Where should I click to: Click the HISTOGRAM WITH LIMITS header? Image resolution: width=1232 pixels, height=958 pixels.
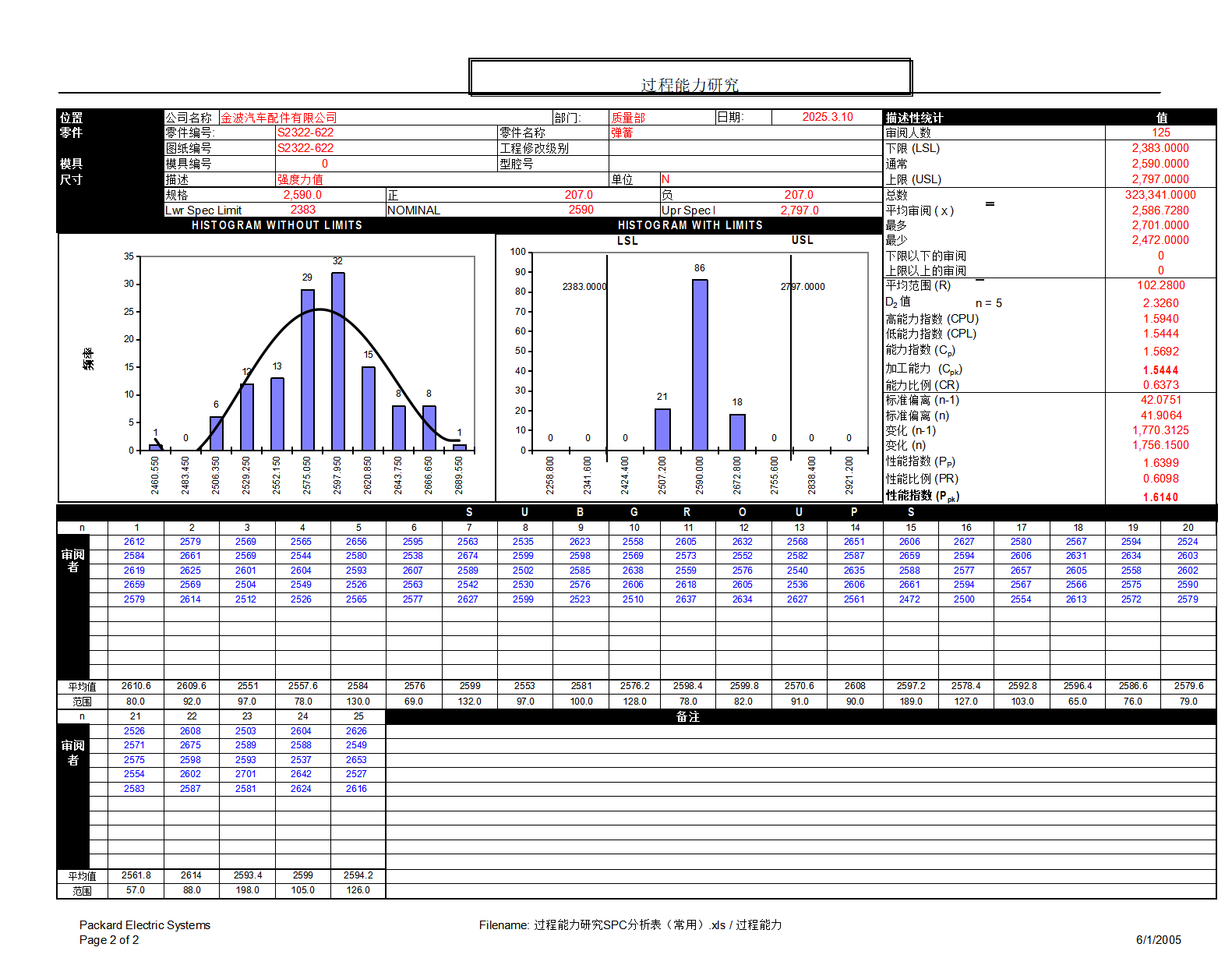[690, 225]
